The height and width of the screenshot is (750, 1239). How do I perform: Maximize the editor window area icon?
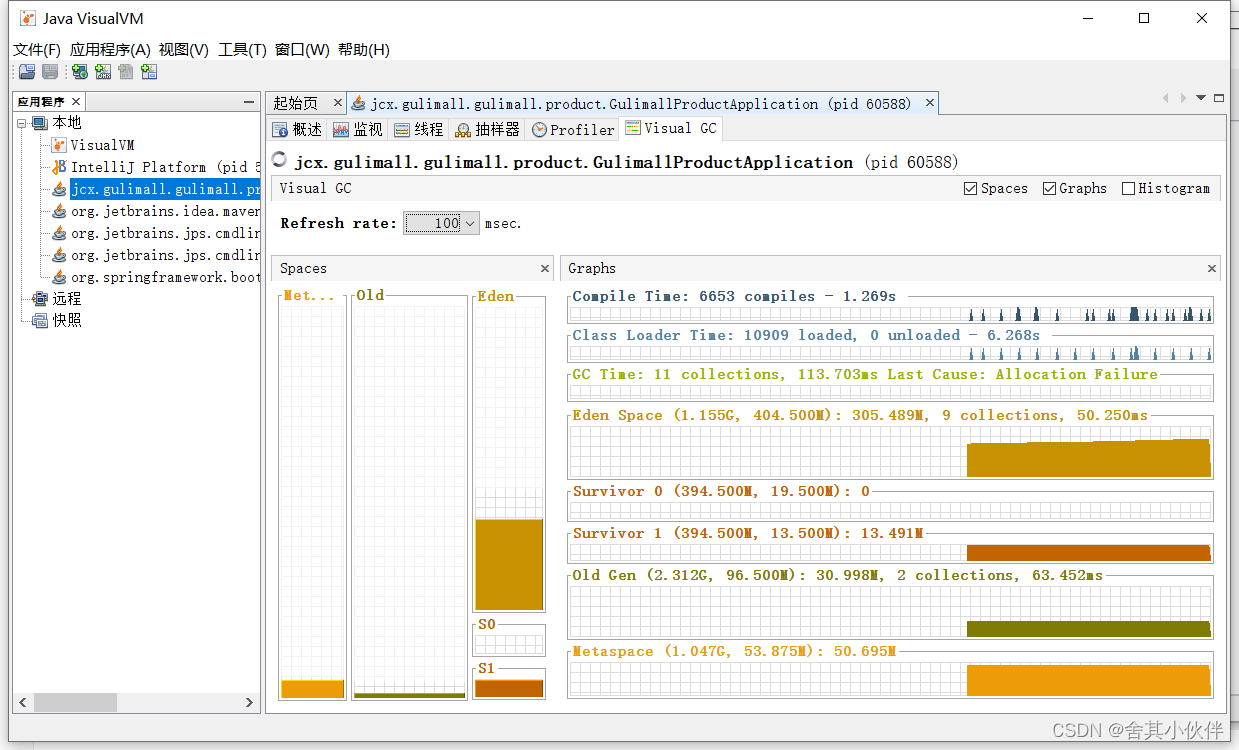(1219, 98)
